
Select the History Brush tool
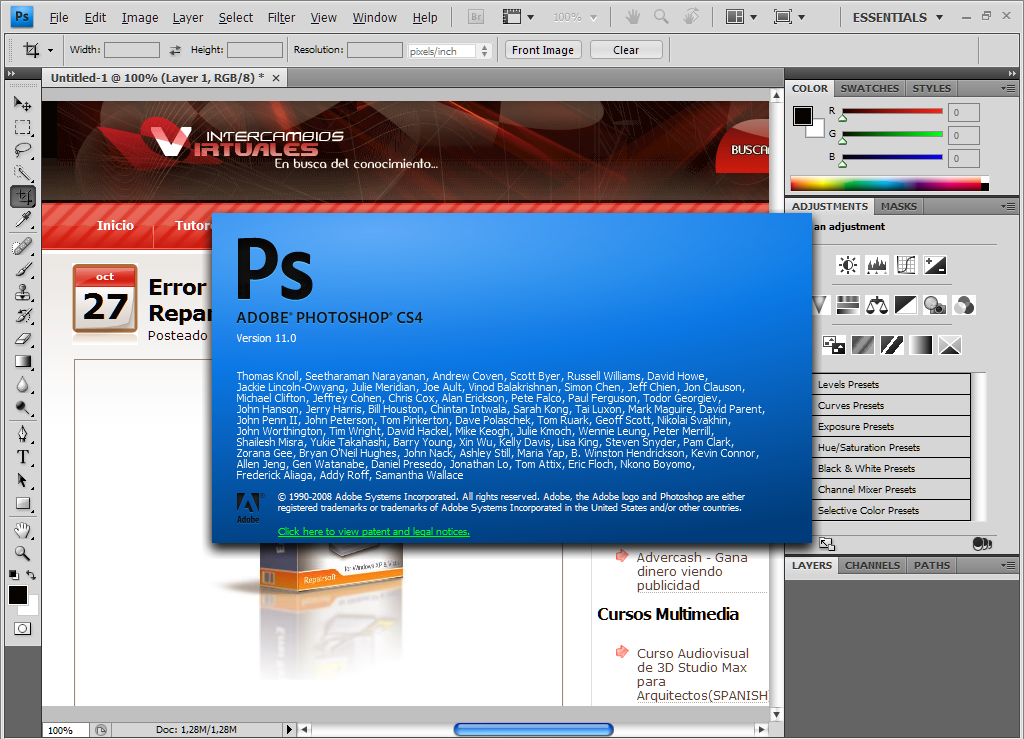[x=23, y=315]
